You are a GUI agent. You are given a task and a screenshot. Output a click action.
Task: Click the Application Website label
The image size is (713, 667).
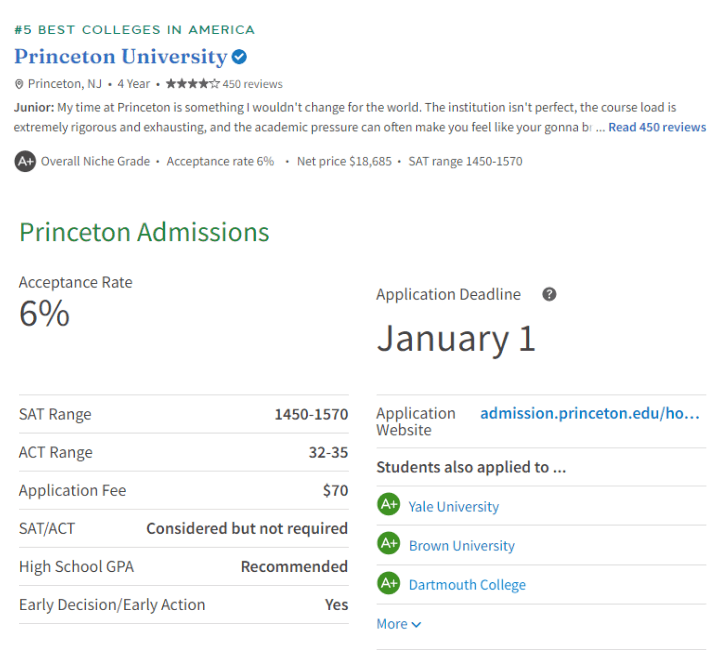click(x=416, y=421)
